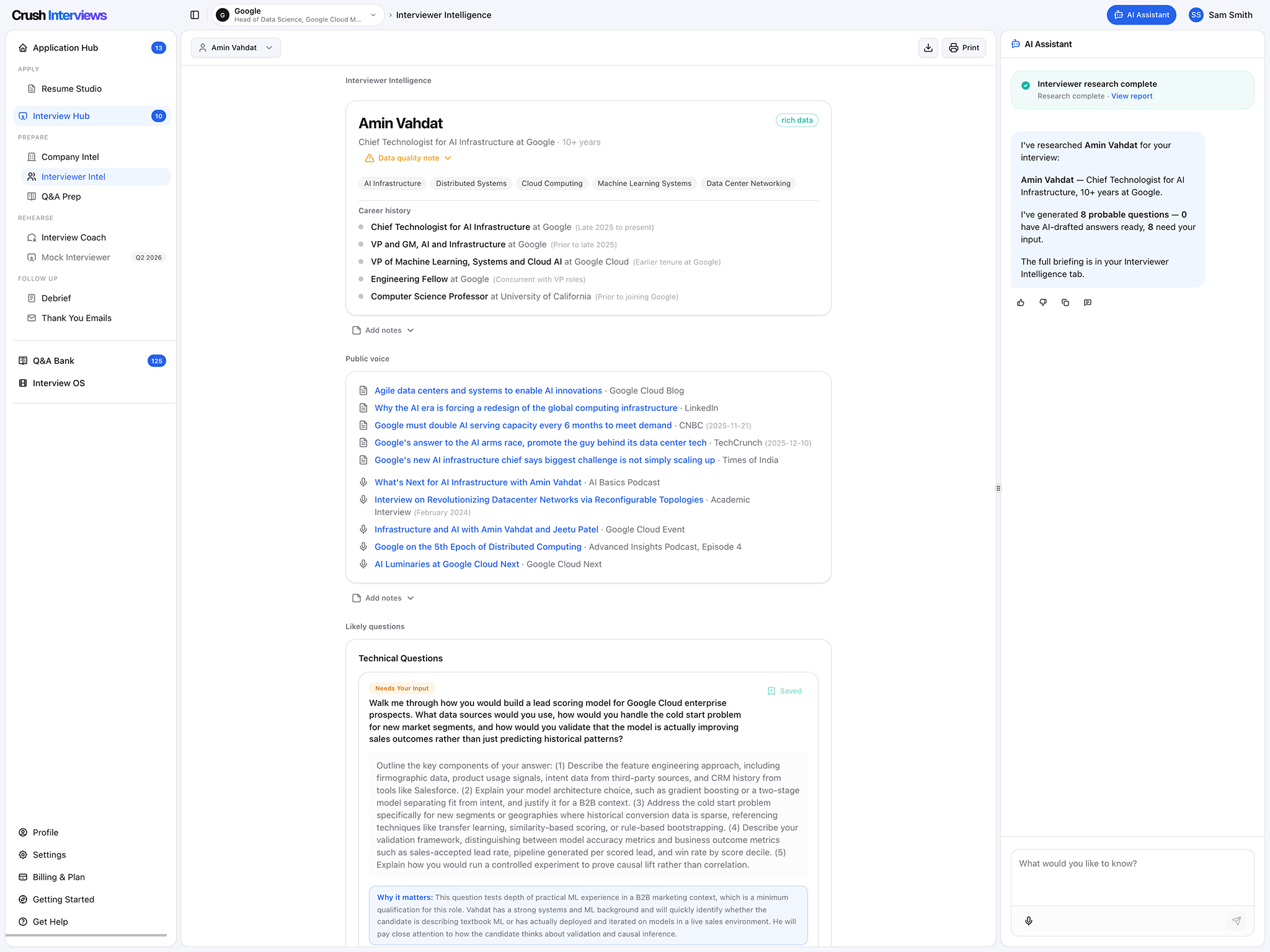Click the 'AI Infrastructure' skill tag
The height and width of the screenshot is (952, 1270).
pyautogui.click(x=393, y=183)
